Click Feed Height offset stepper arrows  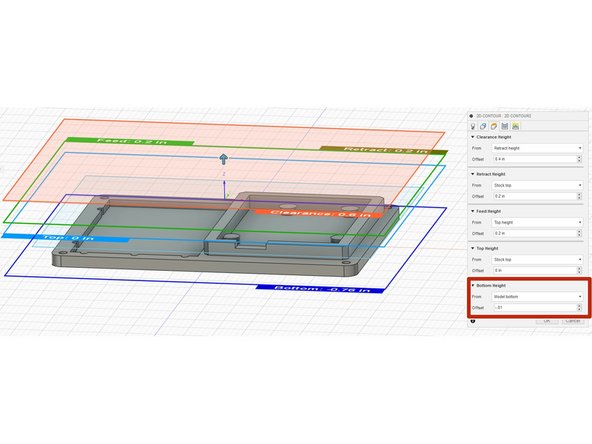click(x=580, y=233)
